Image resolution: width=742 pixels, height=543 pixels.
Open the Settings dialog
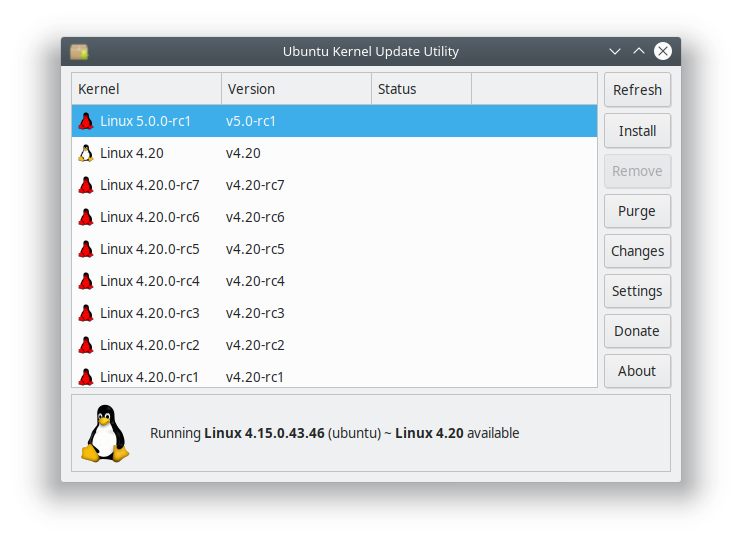coord(637,291)
